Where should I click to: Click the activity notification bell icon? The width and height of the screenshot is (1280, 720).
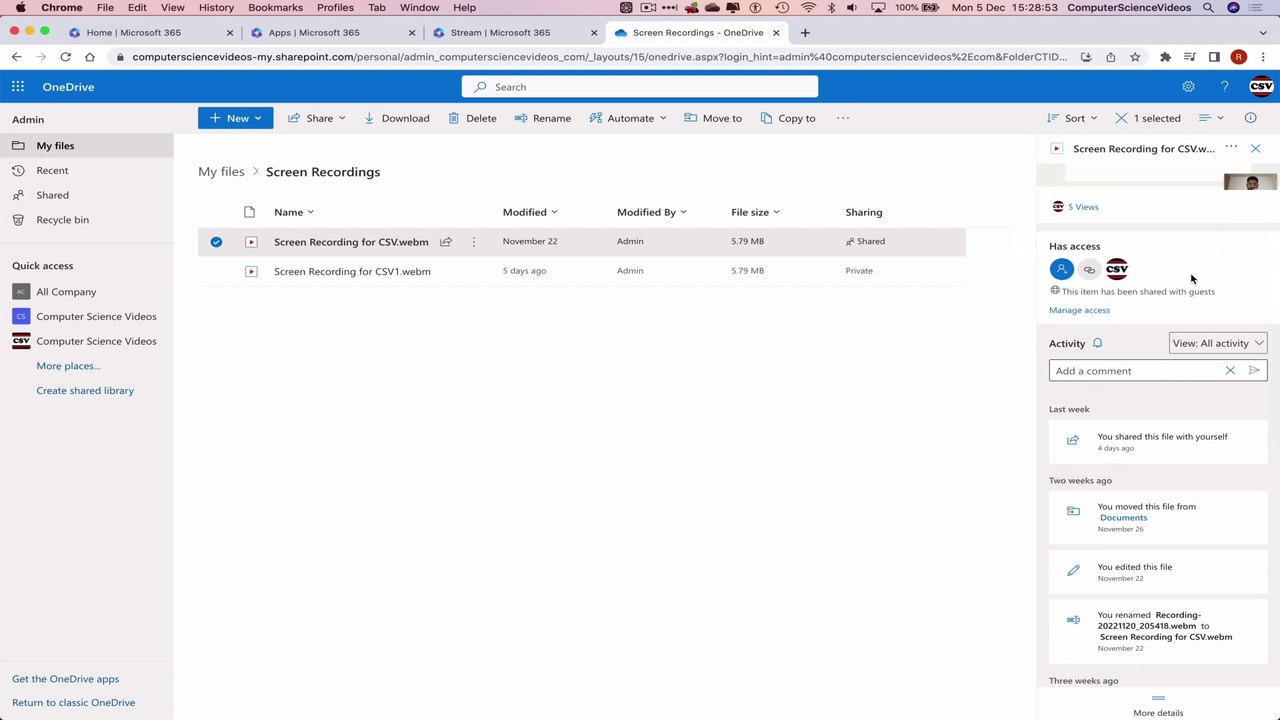click(x=1097, y=343)
